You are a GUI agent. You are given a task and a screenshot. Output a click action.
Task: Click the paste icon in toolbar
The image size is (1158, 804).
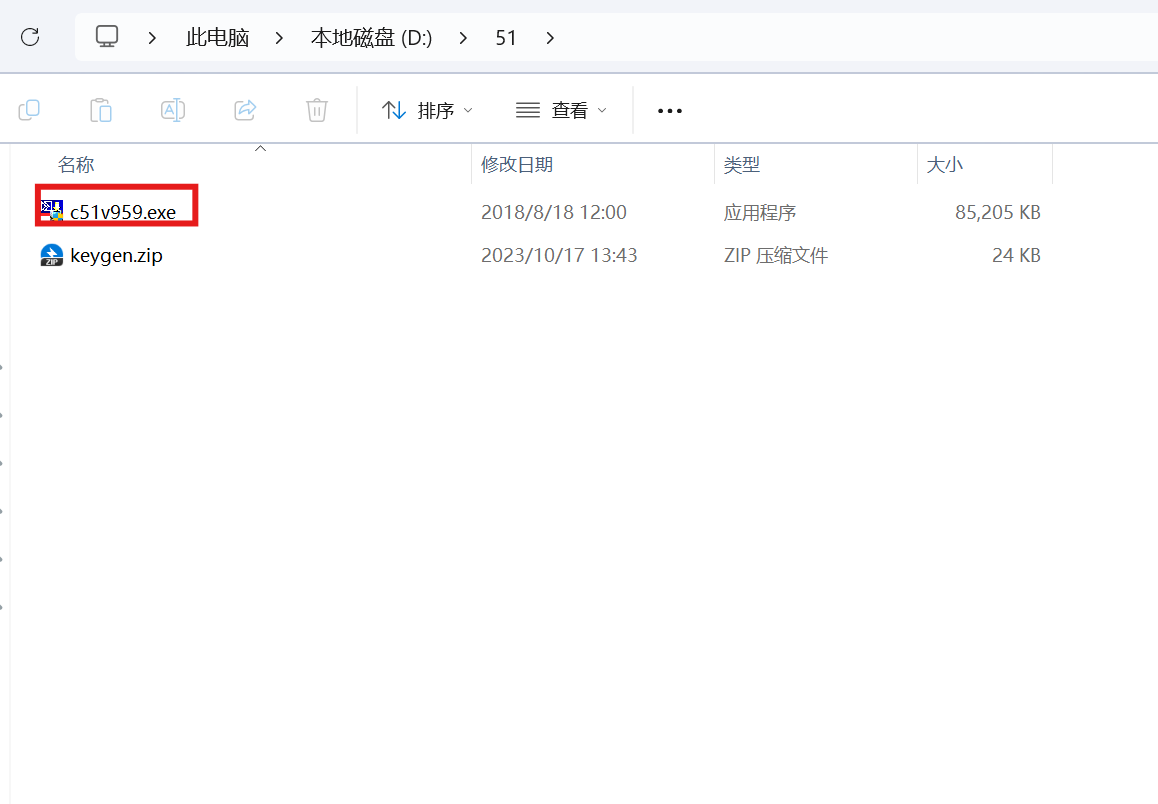100,111
